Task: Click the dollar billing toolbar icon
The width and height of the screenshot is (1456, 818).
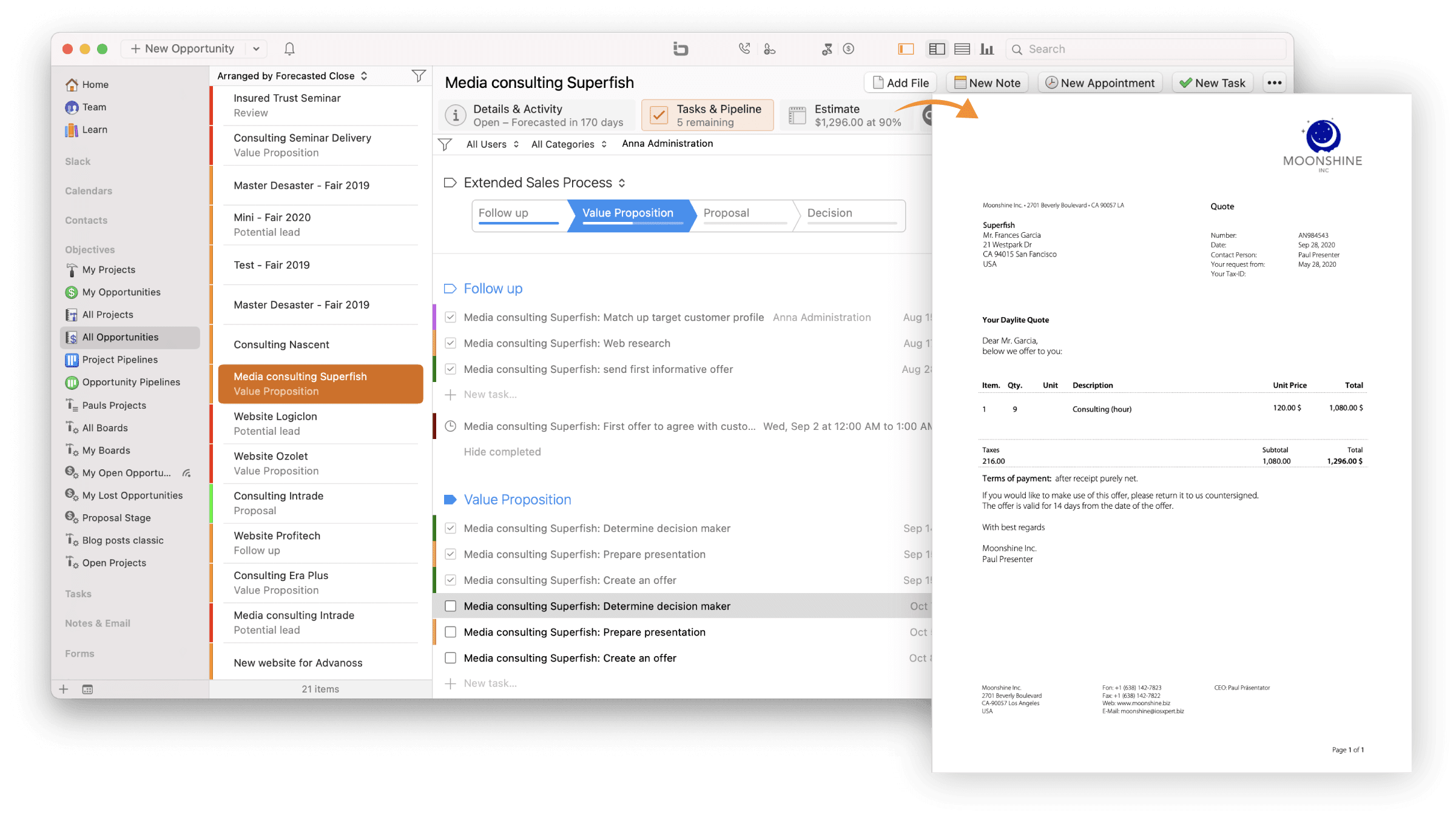Action: click(849, 49)
